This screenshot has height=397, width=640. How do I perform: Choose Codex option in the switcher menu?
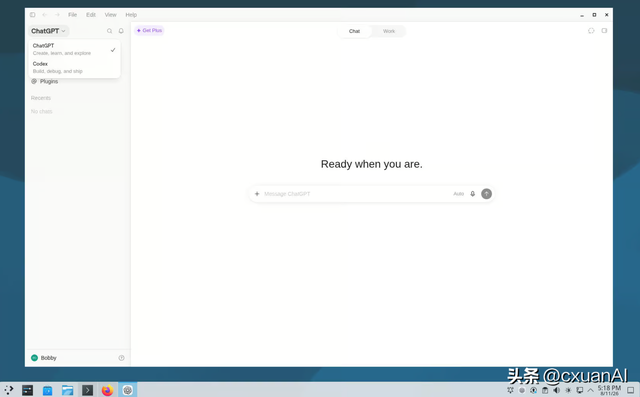pos(74,67)
